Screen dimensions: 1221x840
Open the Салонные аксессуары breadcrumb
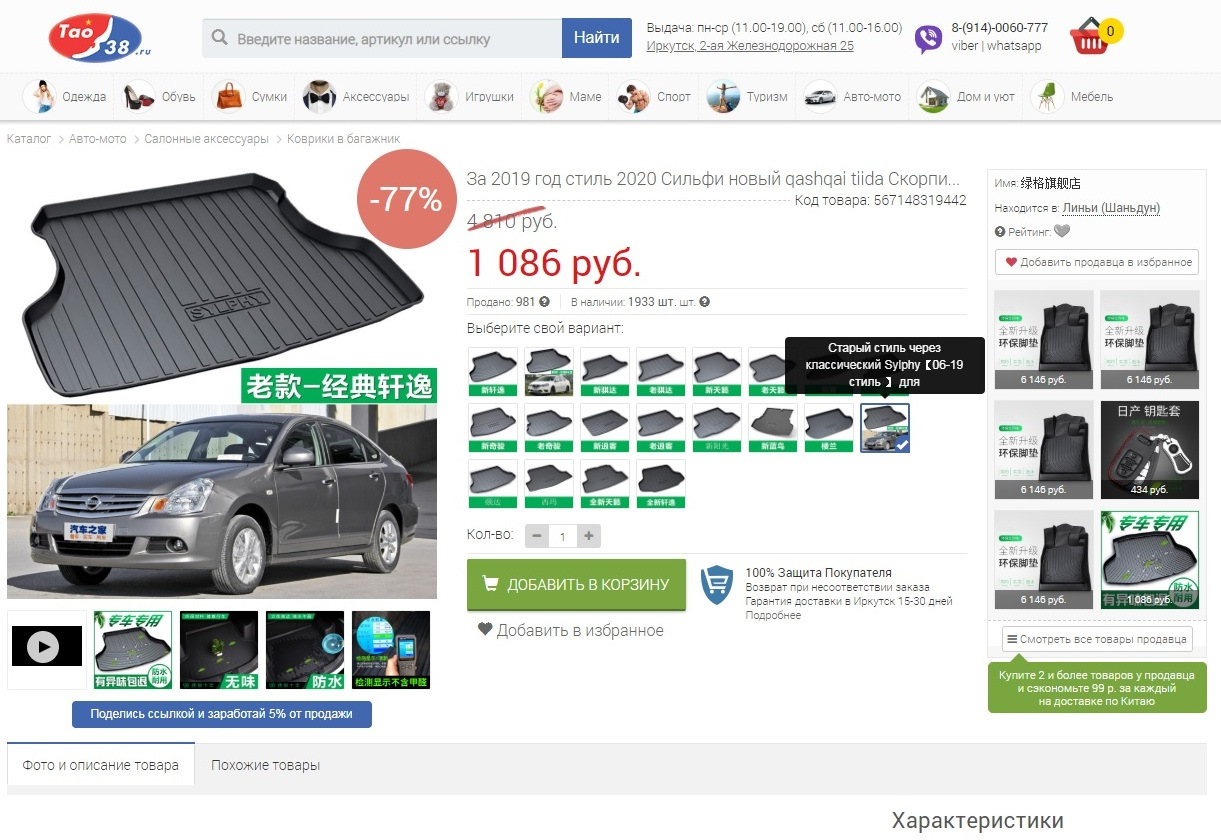[x=207, y=139]
